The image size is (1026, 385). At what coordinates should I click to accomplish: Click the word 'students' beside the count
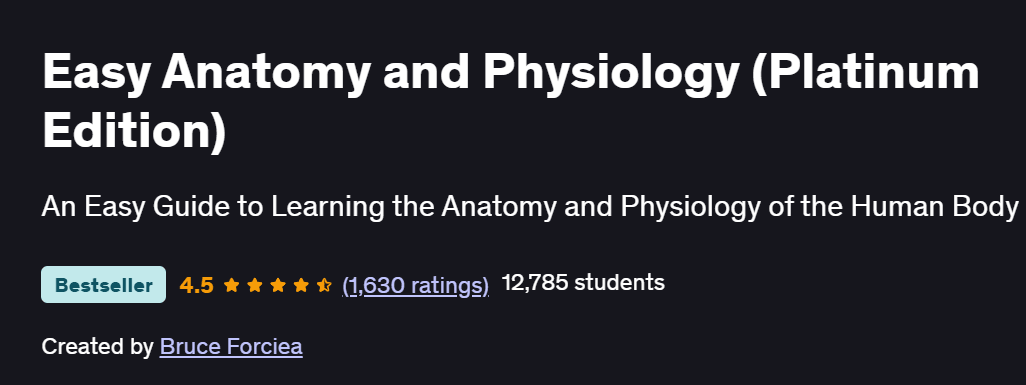[619, 283]
